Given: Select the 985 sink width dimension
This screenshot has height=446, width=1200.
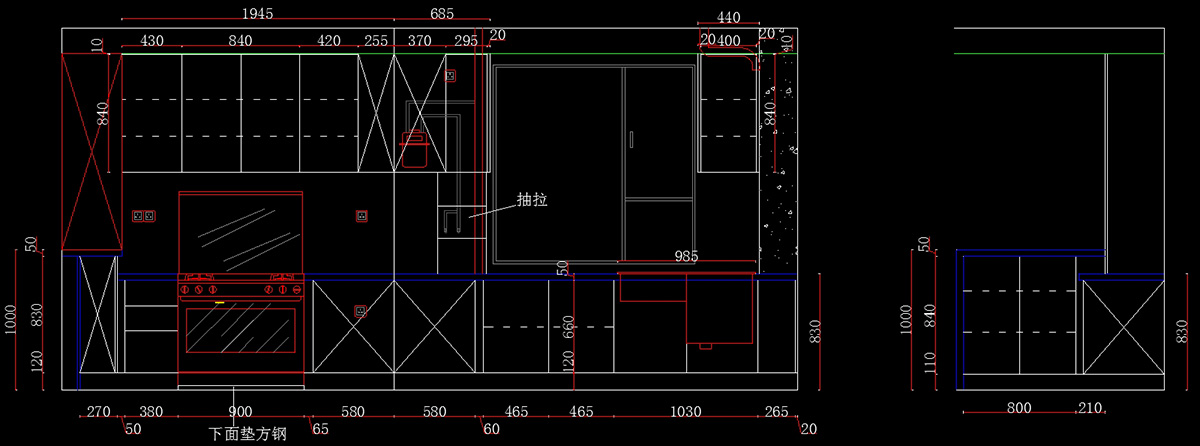Looking at the screenshot, I should coord(686,257).
